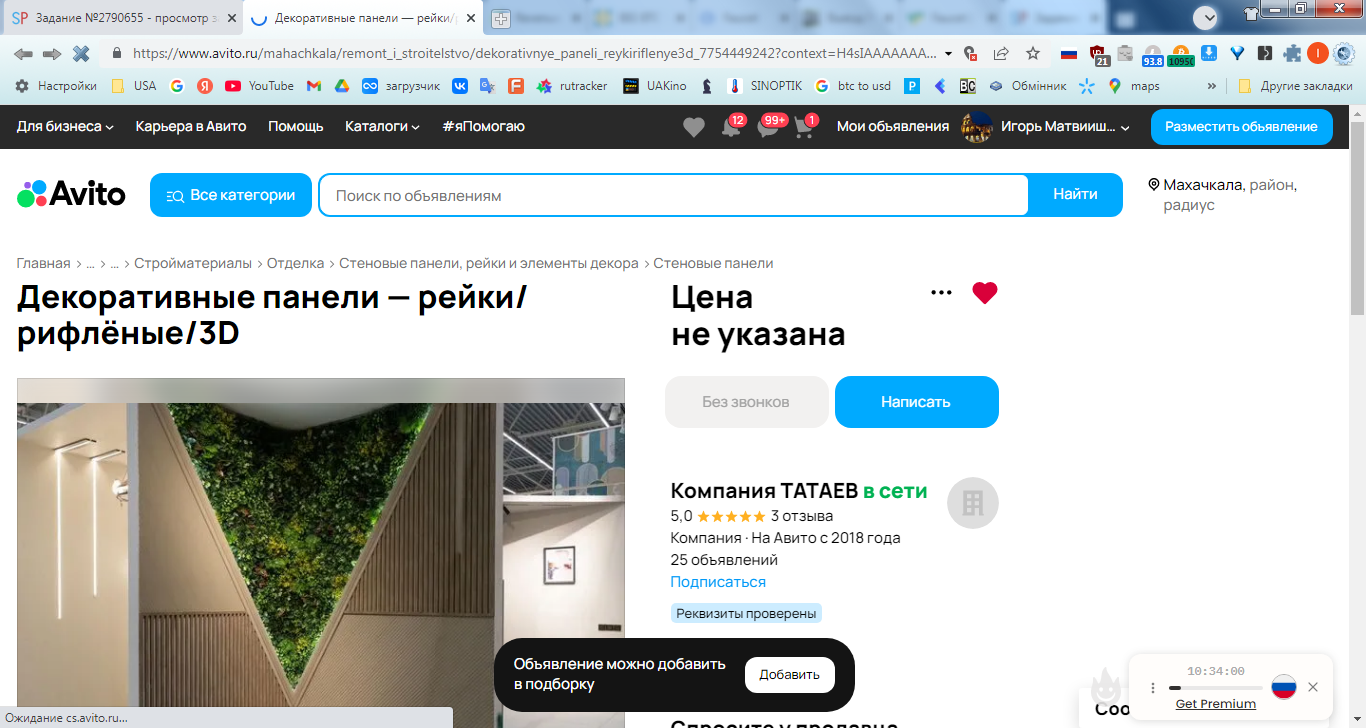The image size is (1366, 728).
Task: Open Карьера в Авито menu item
Action: tap(191, 127)
